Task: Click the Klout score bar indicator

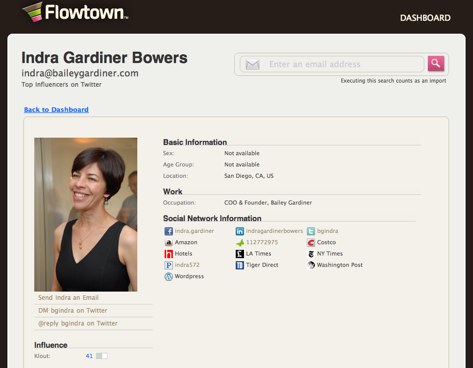Action: pyautogui.click(x=102, y=356)
